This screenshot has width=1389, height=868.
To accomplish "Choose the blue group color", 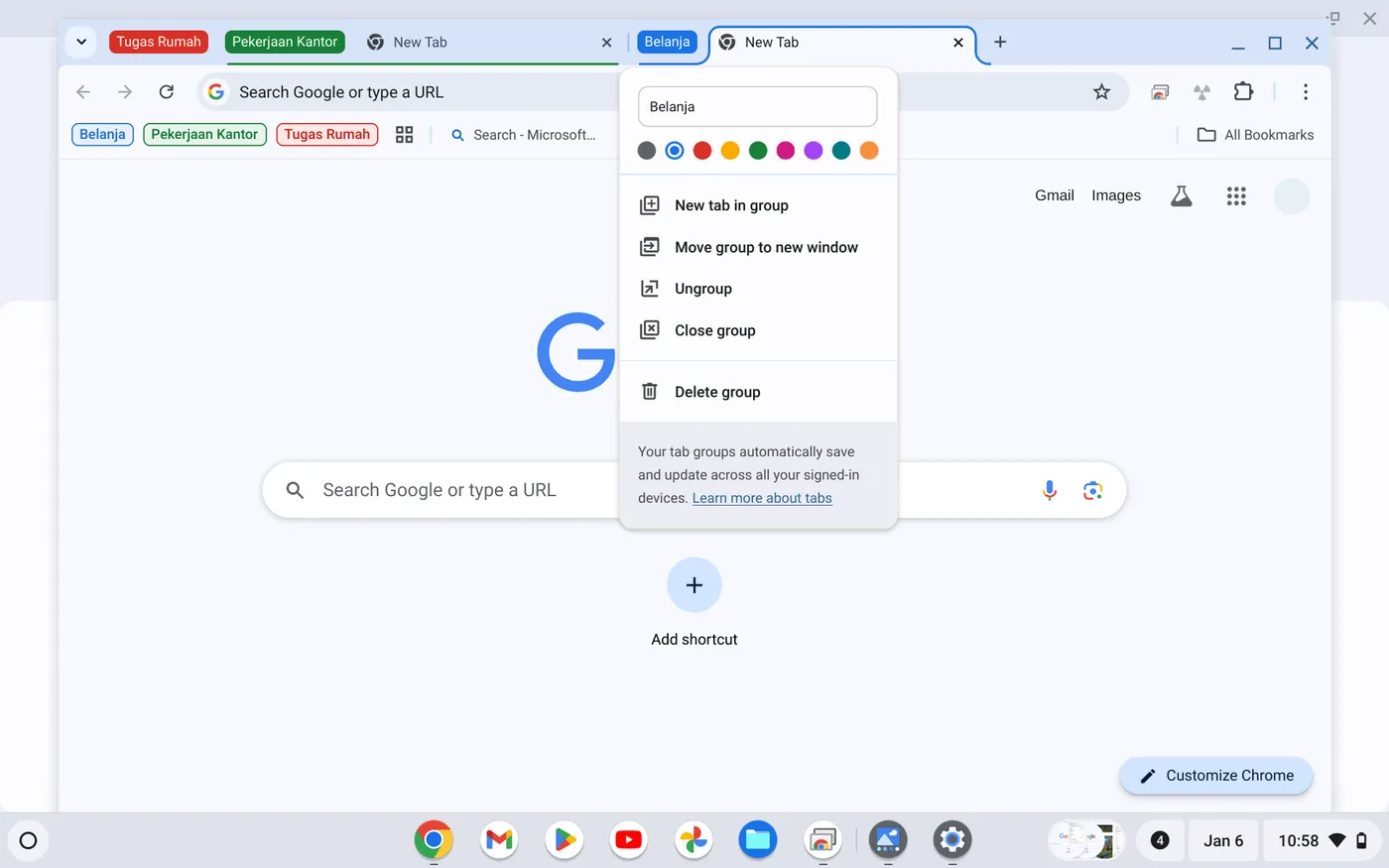I will click(x=675, y=151).
